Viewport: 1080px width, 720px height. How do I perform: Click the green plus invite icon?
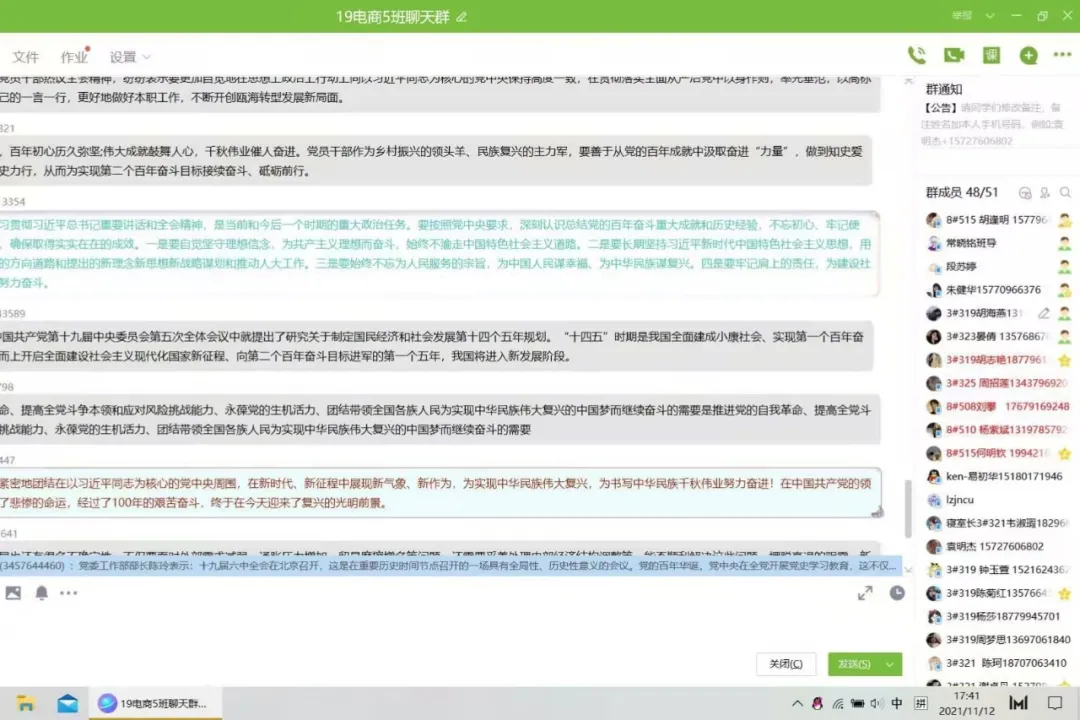(x=1028, y=56)
